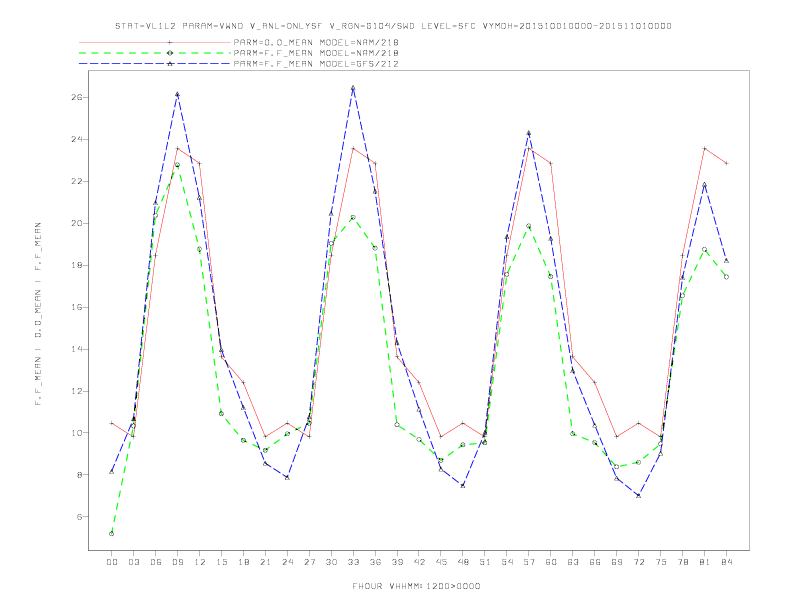Image resolution: width=792 pixels, height=612 pixels.
Task: Click x-axis tick label 00
Action: pos(112,562)
